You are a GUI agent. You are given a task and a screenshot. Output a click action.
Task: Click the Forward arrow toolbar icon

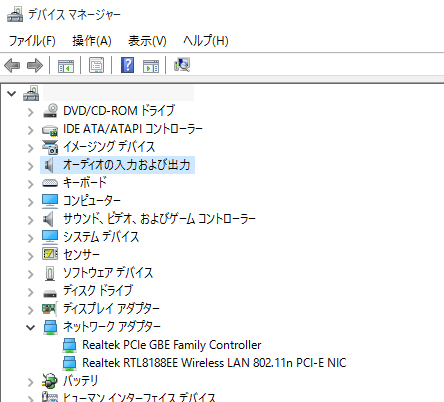(x=35, y=65)
